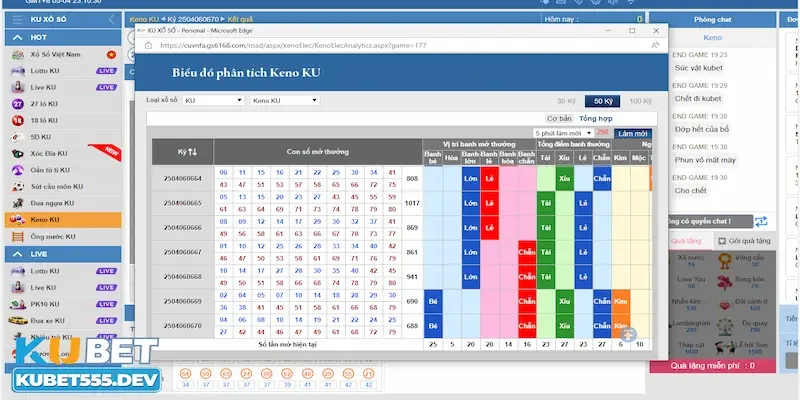Go to next Kỳ with right arrow
800x400 pixels.
[x=223, y=19]
